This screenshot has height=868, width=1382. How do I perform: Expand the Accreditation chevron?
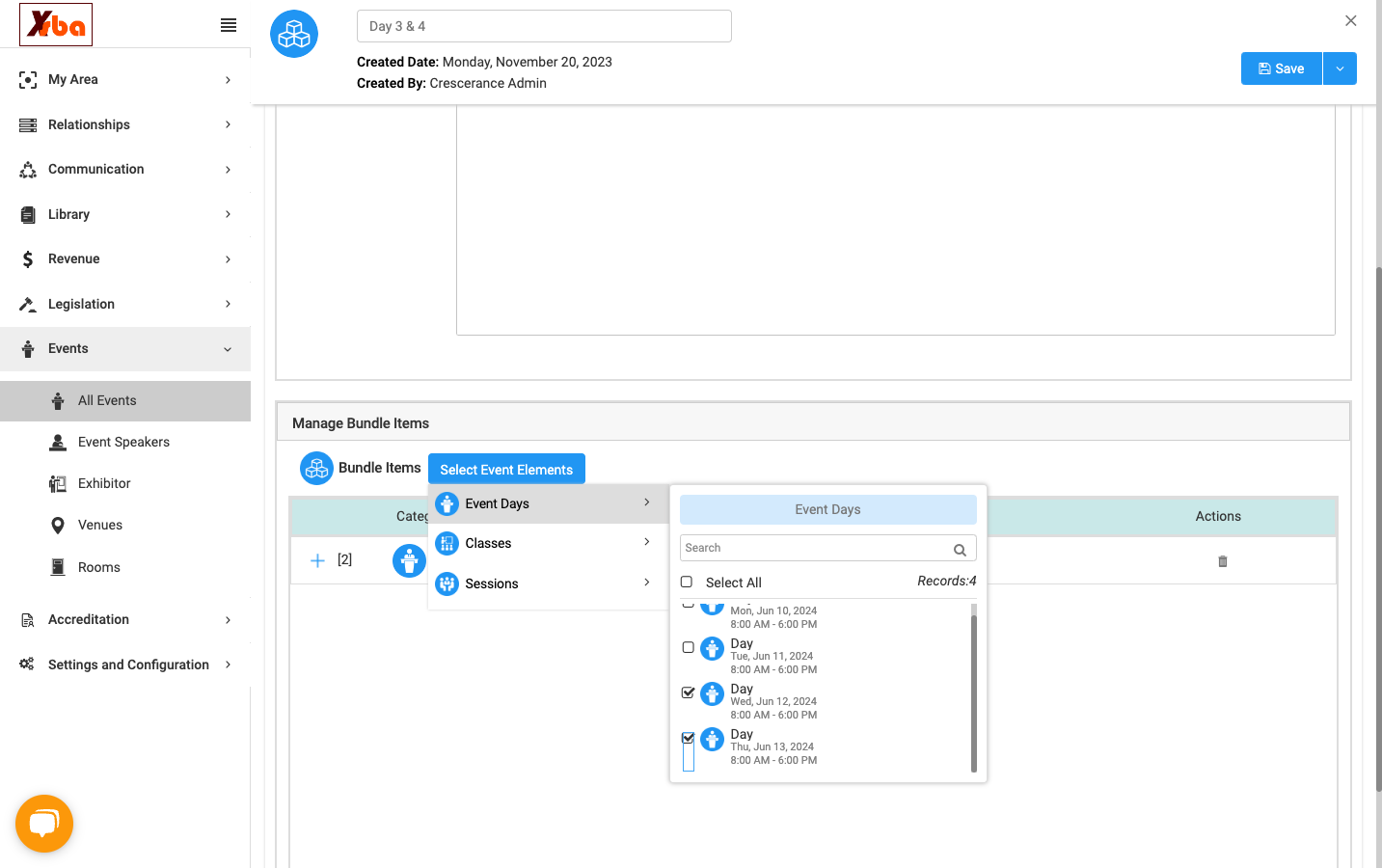pos(228,620)
